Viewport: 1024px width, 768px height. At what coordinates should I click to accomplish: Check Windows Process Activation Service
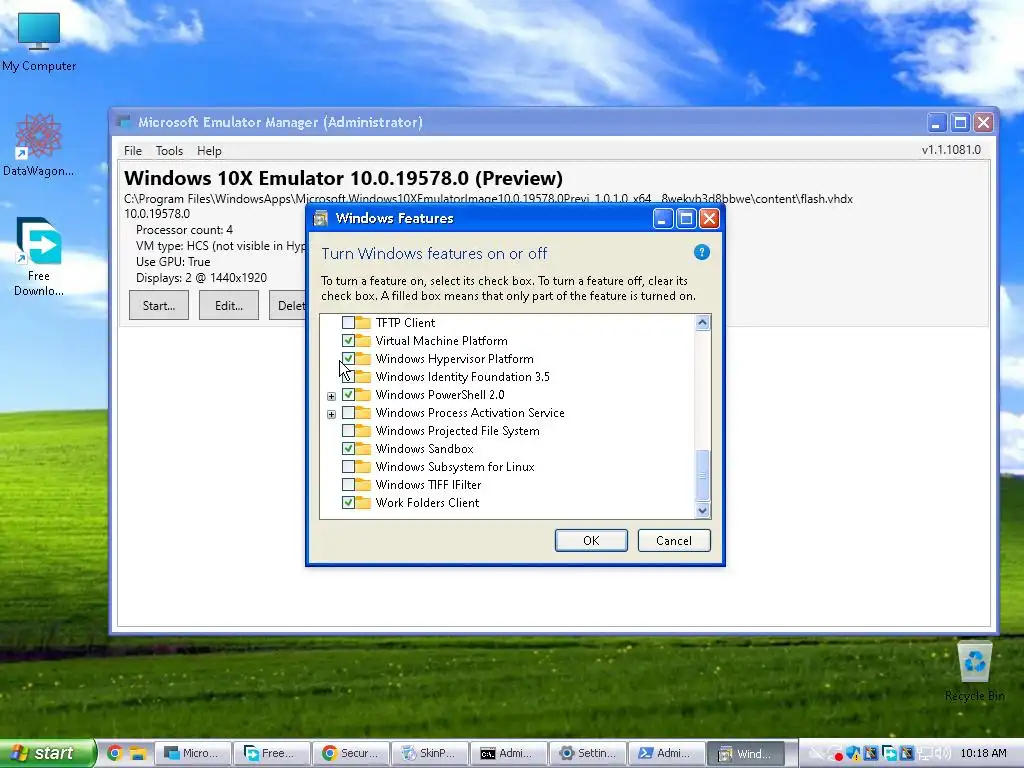[x=348, y=413]
